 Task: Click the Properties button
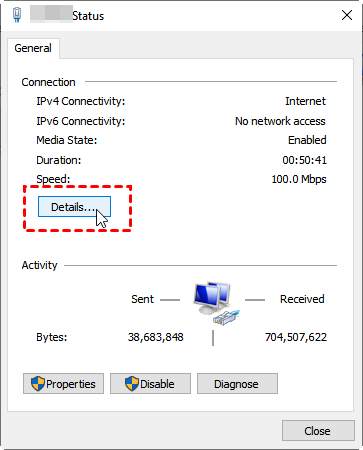point(63,384)
